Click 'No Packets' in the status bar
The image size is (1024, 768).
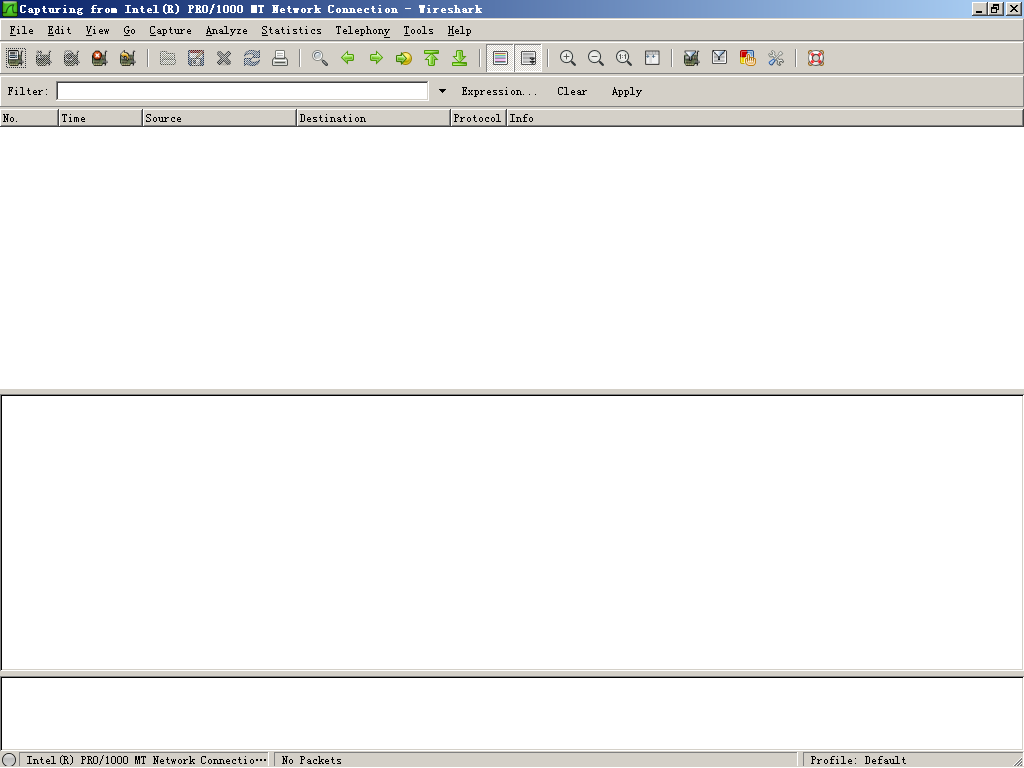click(312, 760)
